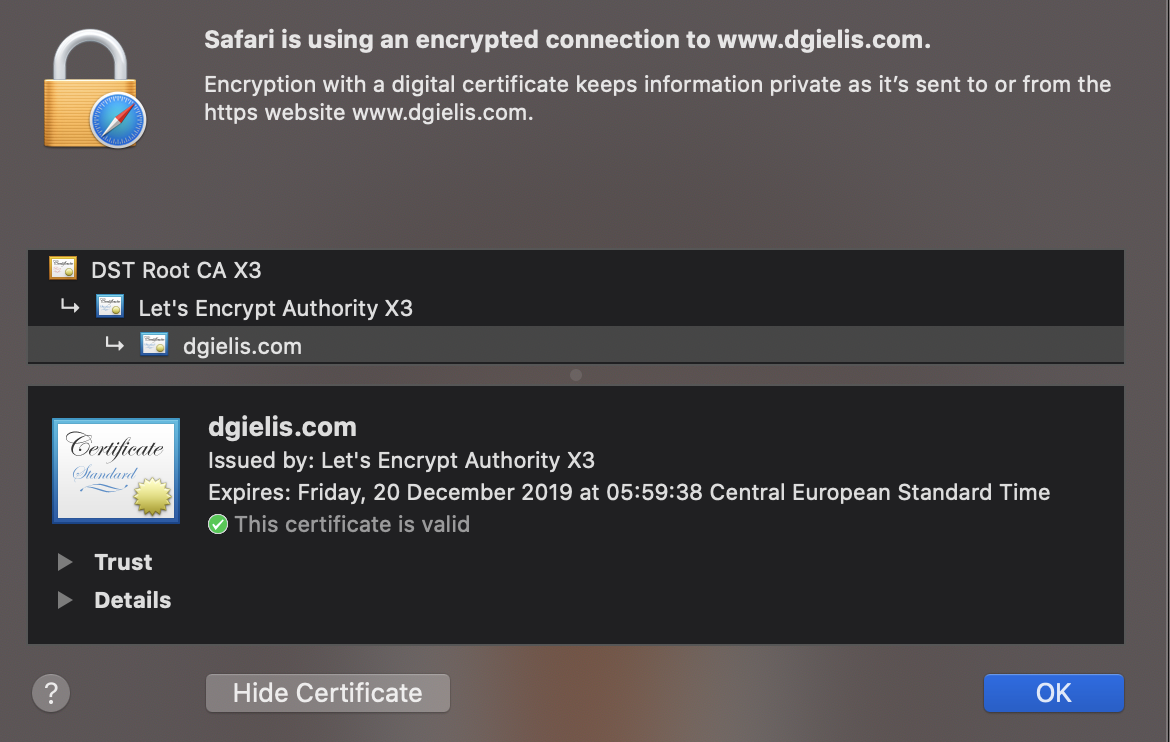Click the bold dgielis.com certificate title
Screen dimensions: 1170x742
click(x=282, y=427)
